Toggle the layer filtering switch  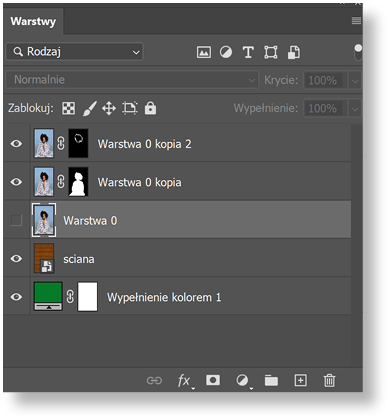(358, 52)
